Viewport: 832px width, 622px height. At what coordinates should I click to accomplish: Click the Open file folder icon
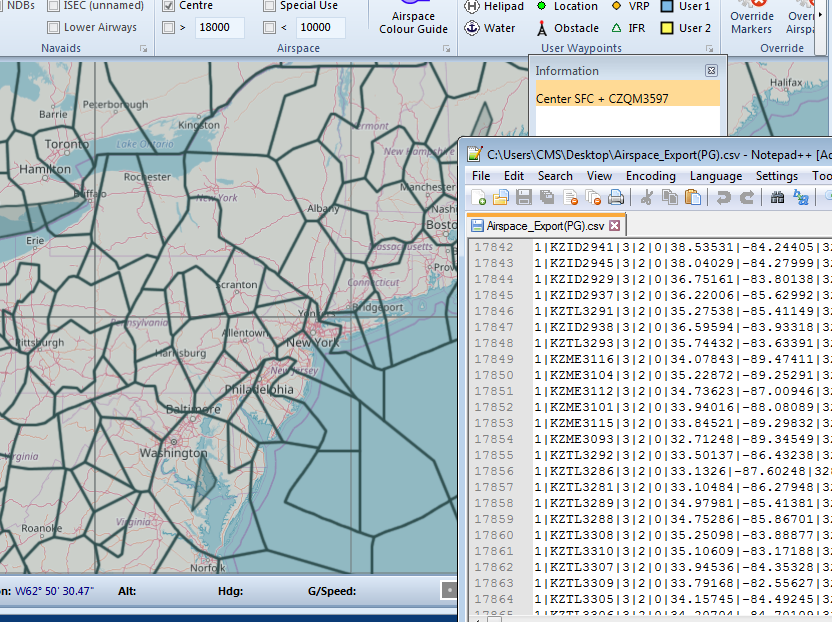click(x=500, y=198)
